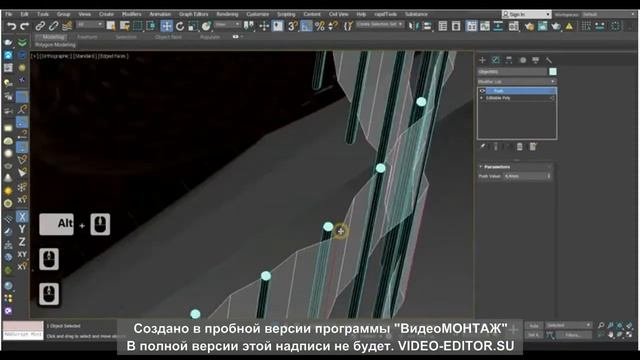The image size is (640, 360).
Task: Open the Graph Editors menu
Action: click(x=193, y=14)
